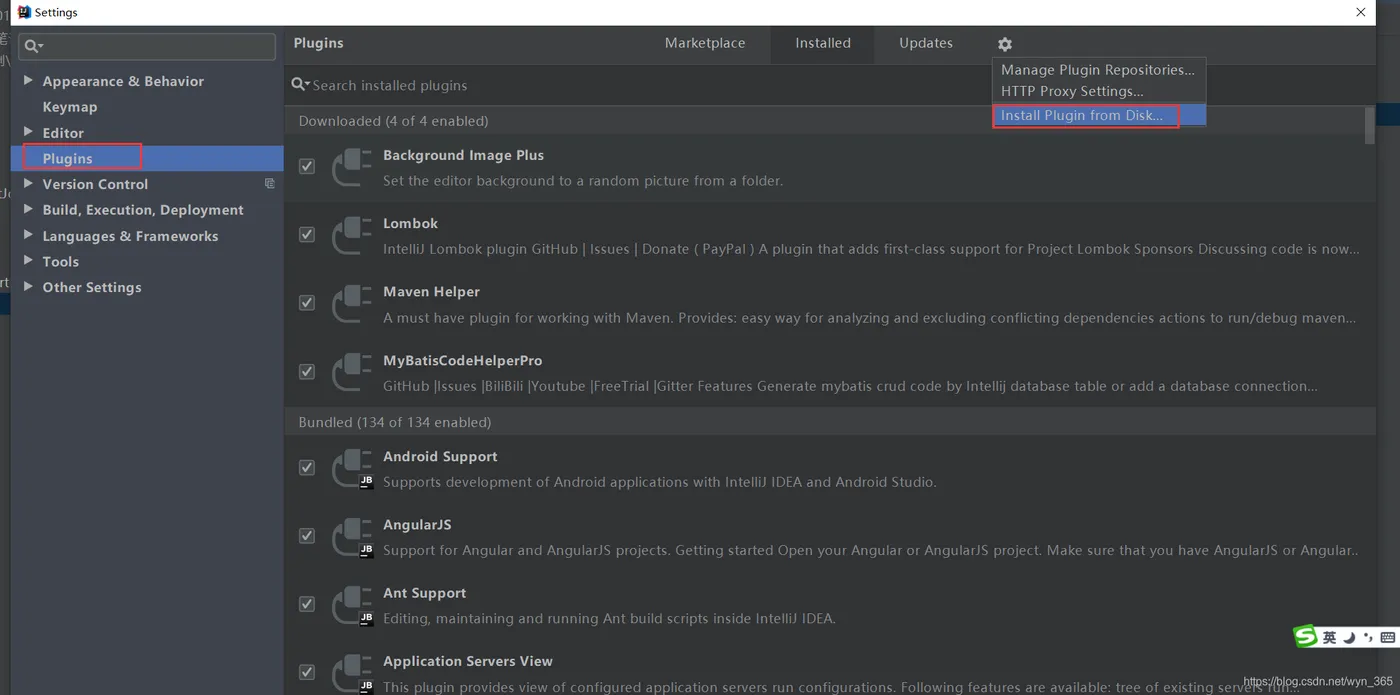1400x695 pixels.
Task: Click the Lombok plugin name
Action: click(x=410, y=223)
